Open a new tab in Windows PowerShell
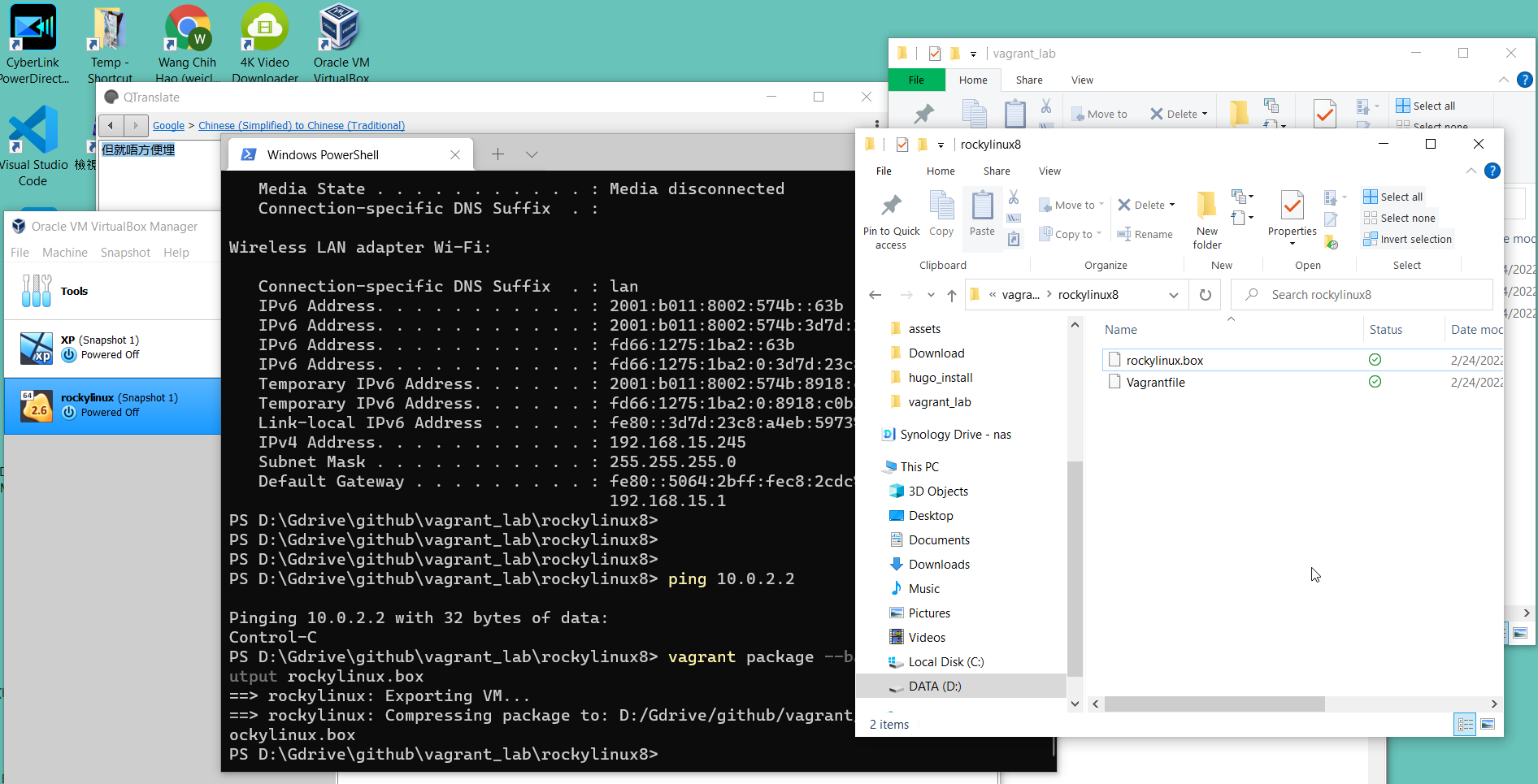Viewport: 1538px width, 784px height. [497, 154]
